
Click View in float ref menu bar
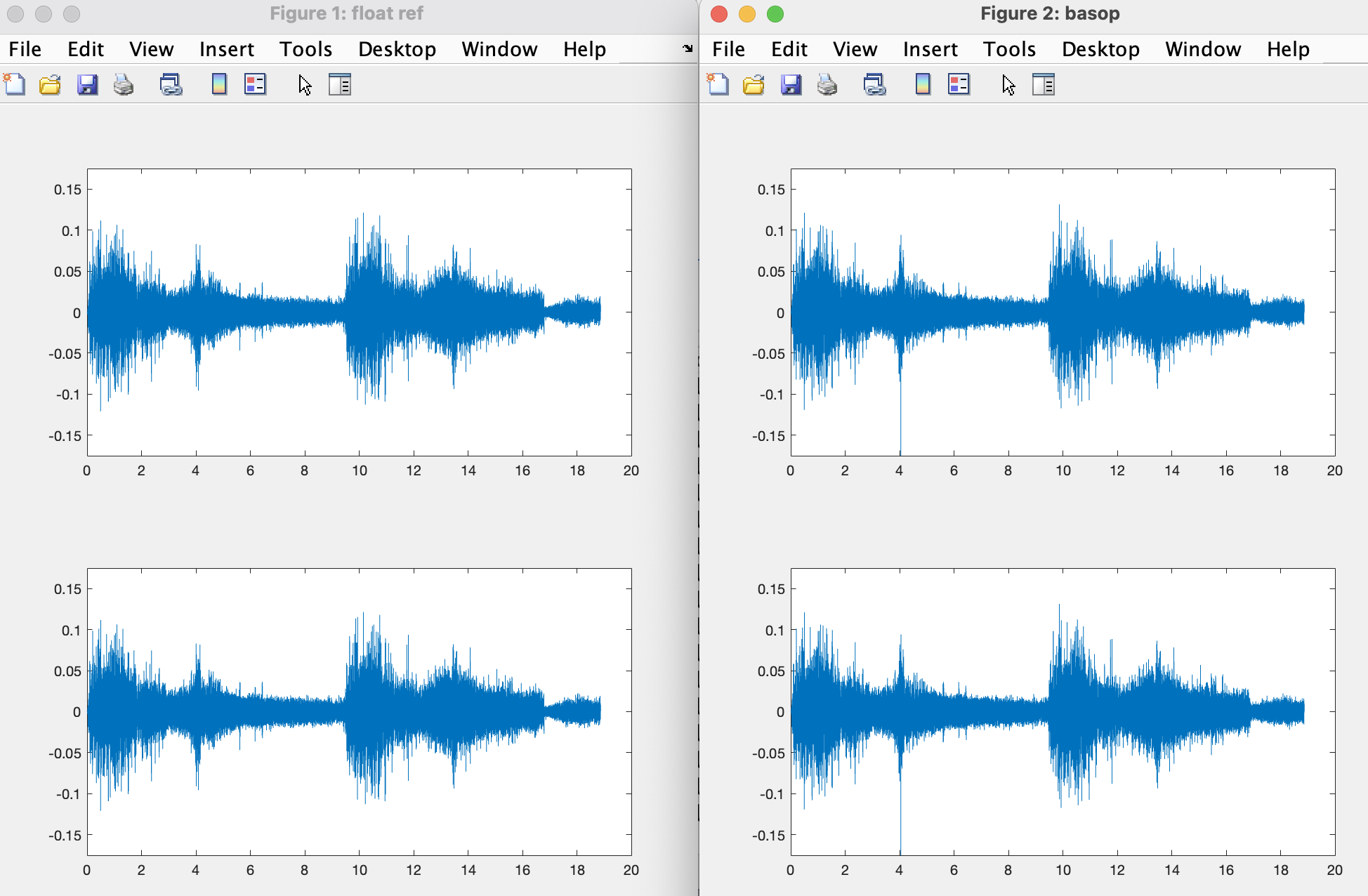(151, 49)
